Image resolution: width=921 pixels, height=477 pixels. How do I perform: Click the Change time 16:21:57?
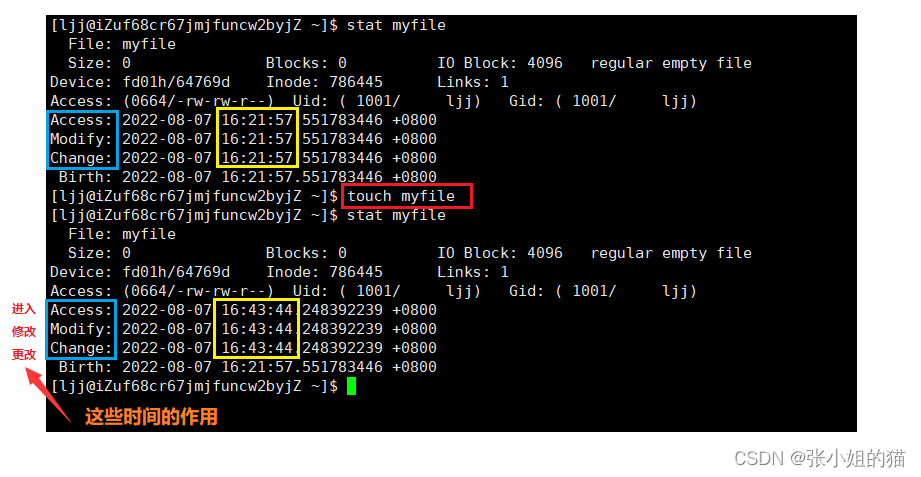click(x=257, y=158)
